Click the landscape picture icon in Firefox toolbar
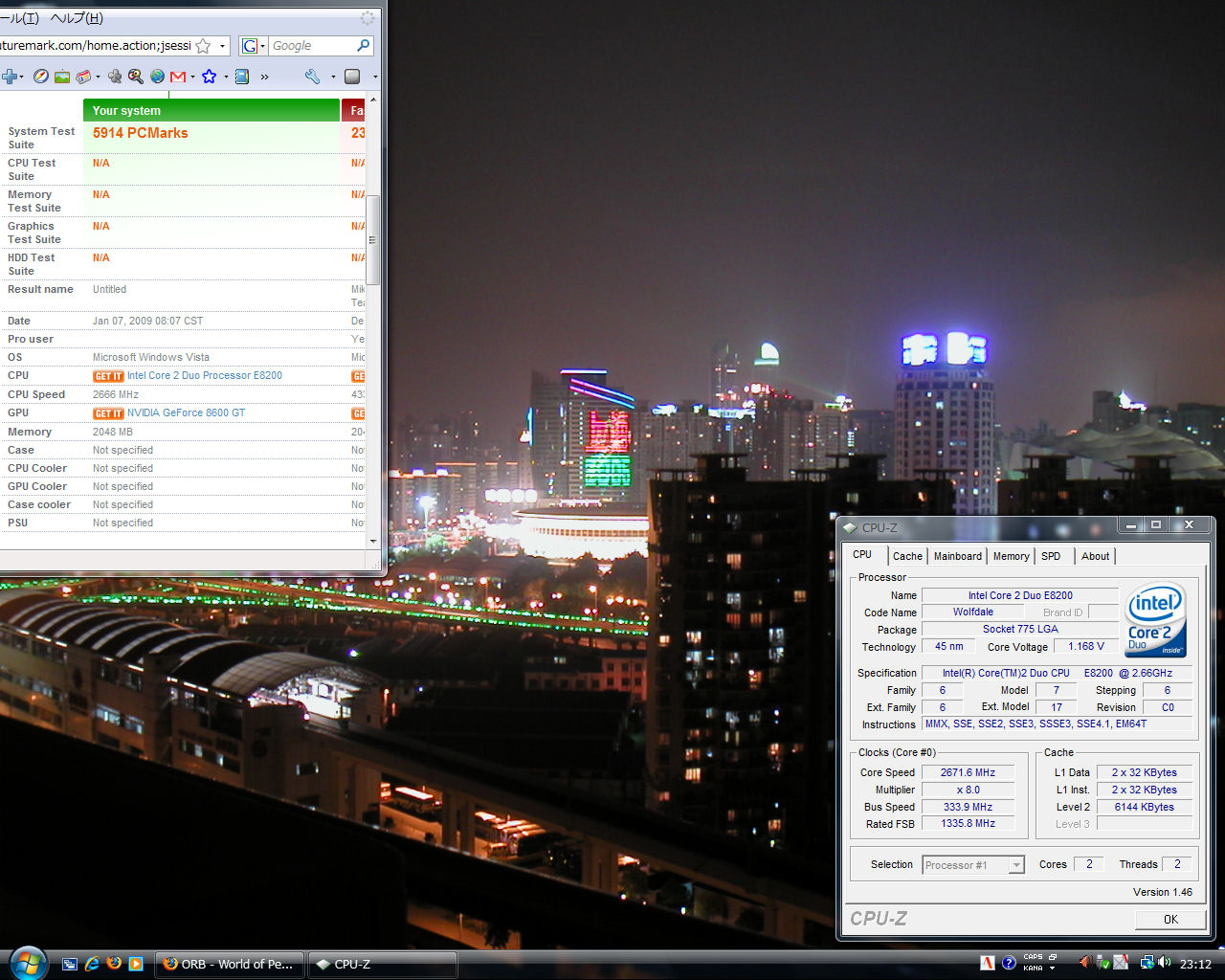Viewport: 1225px width, 980px height. click(62, 77)
